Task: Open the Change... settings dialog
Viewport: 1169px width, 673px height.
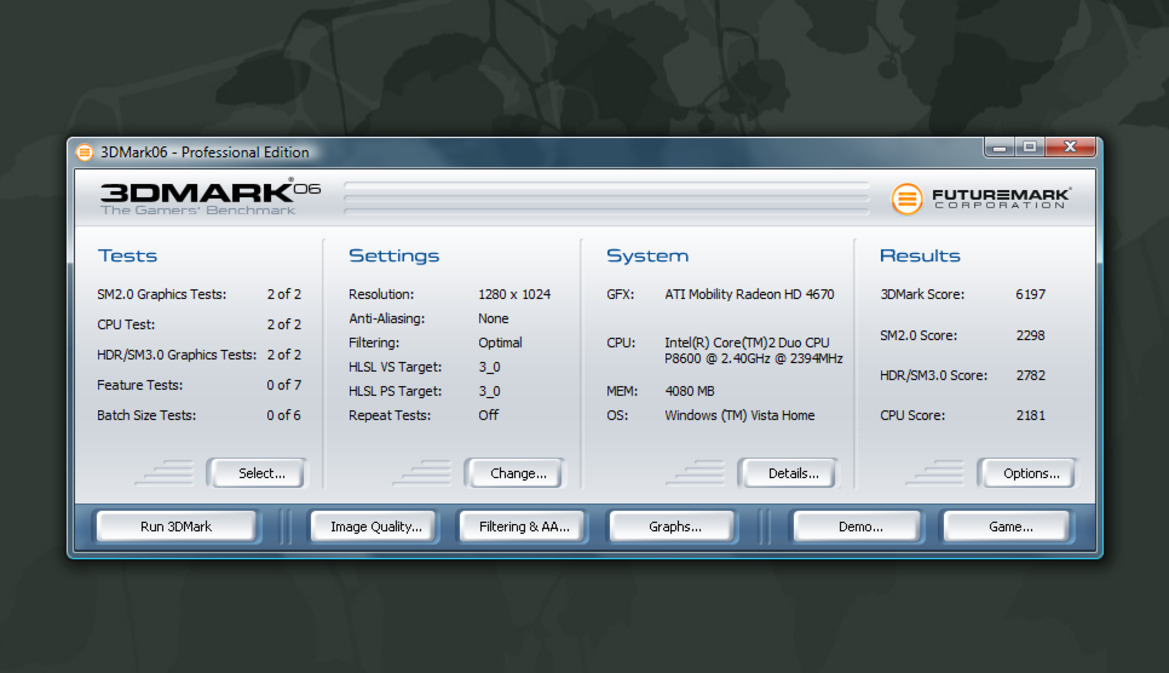Action: tap(515, 473)
